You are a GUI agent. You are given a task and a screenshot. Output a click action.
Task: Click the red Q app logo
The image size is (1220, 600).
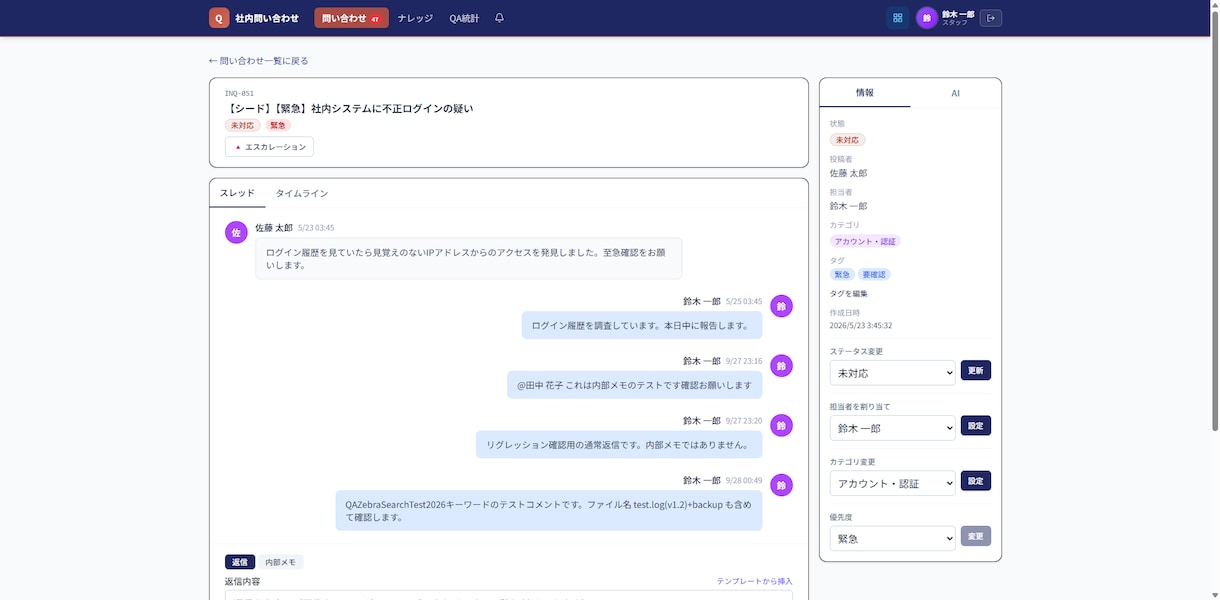[219, 18]
